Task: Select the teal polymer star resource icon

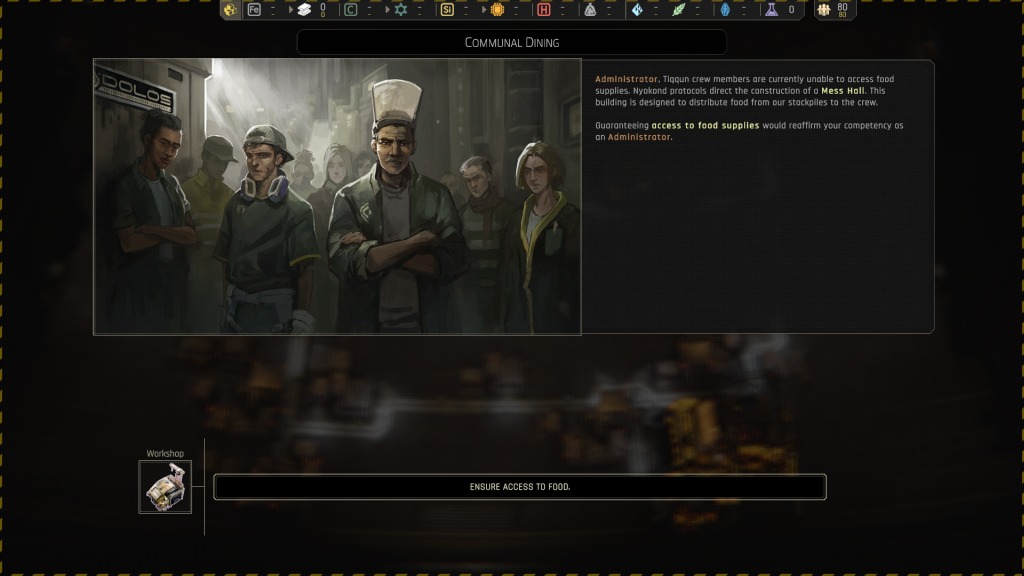Action: point(400,10)
